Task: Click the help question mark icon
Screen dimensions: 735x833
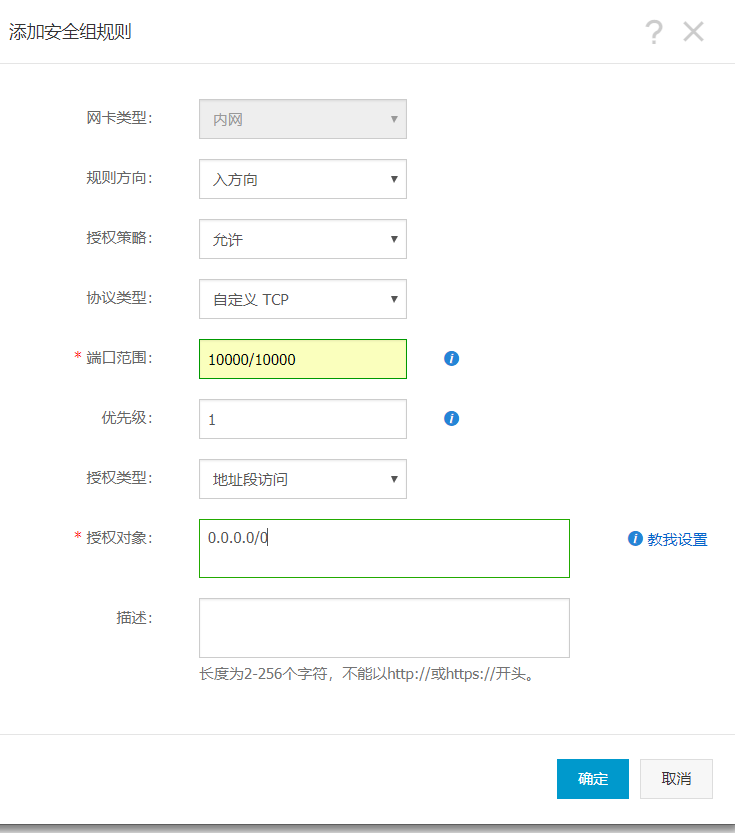Action: (x=654, y=32)
